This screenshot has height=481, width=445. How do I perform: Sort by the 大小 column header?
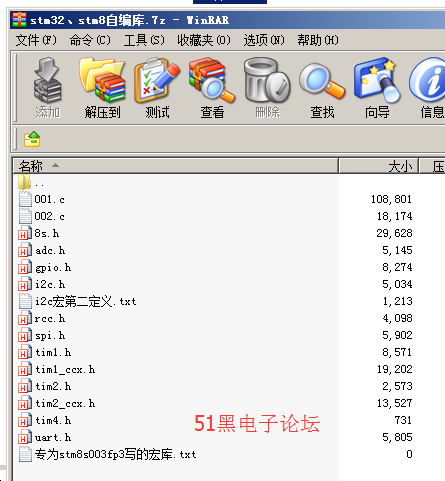(379, 166)
